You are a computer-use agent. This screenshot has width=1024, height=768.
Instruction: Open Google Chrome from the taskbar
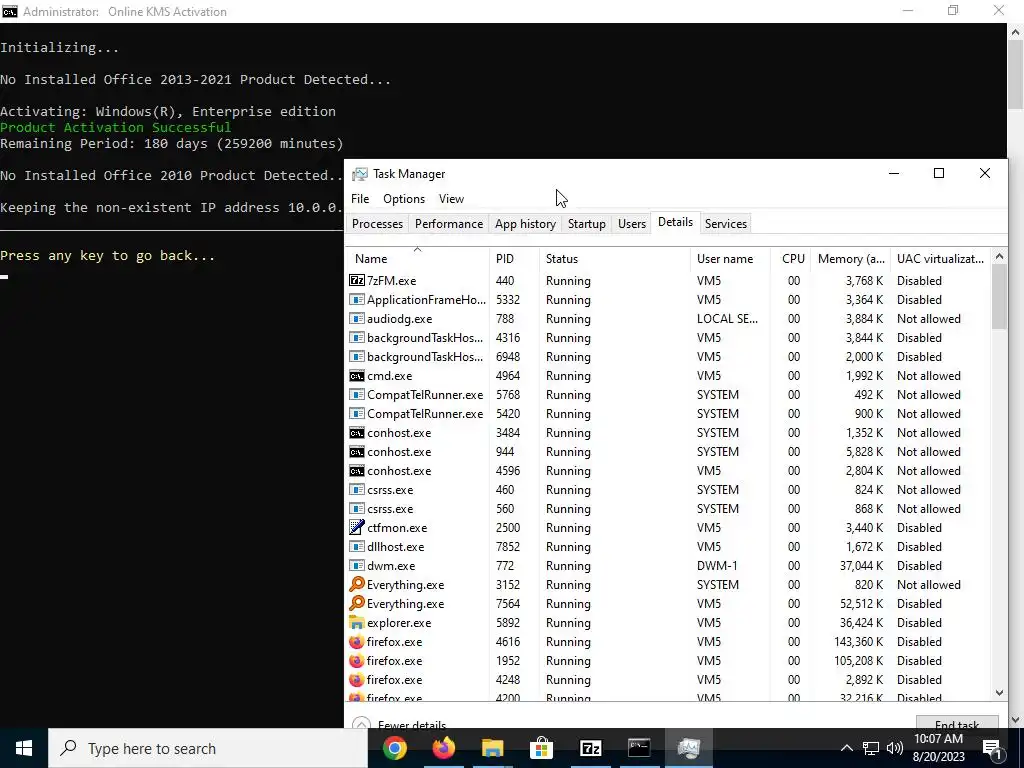394,748
